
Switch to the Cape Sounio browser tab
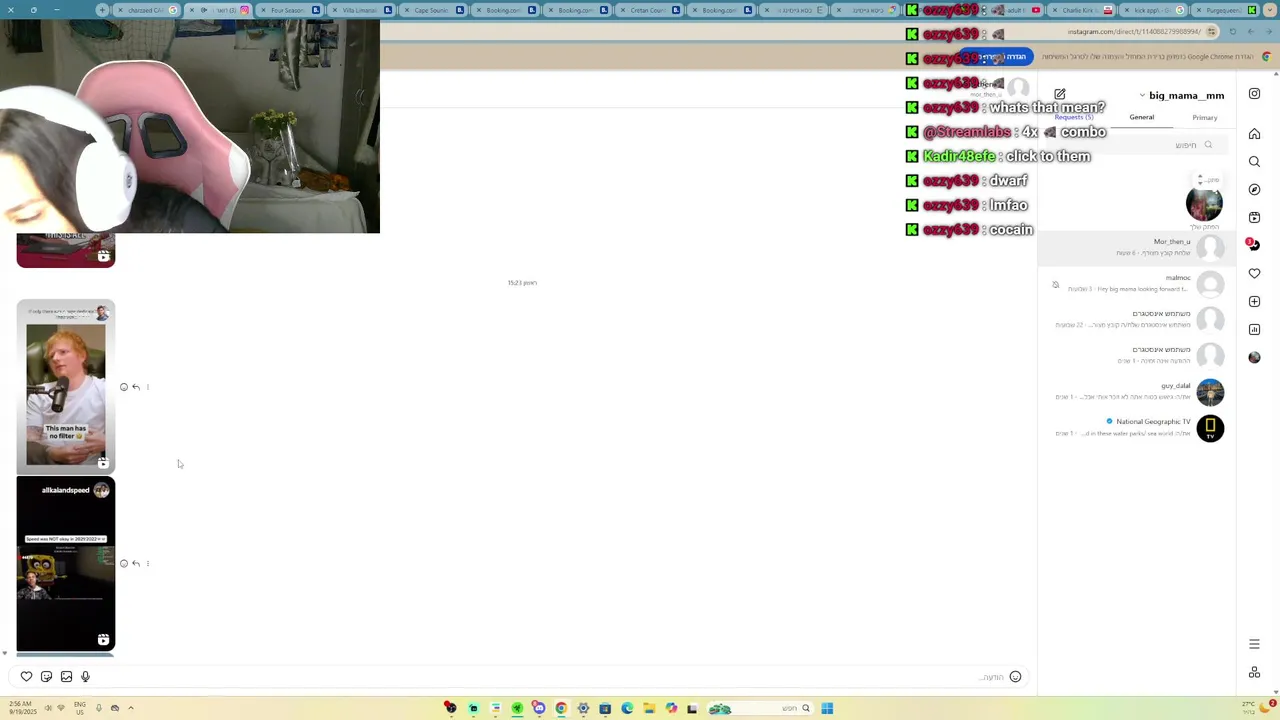(432, 10)
